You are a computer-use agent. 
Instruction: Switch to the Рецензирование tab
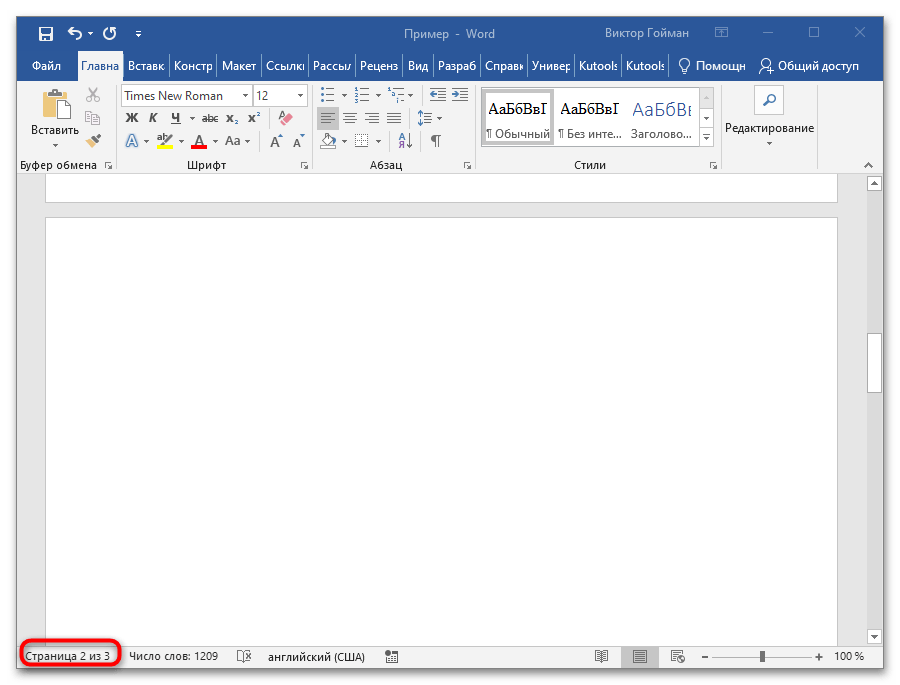tap(379, 66)
